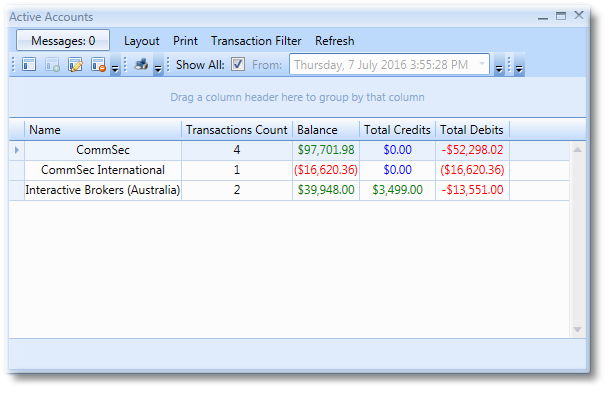Click the -$13,551.00 total debits cell
The width and height of the screenshot is (610, 393).
coord(472,190)
